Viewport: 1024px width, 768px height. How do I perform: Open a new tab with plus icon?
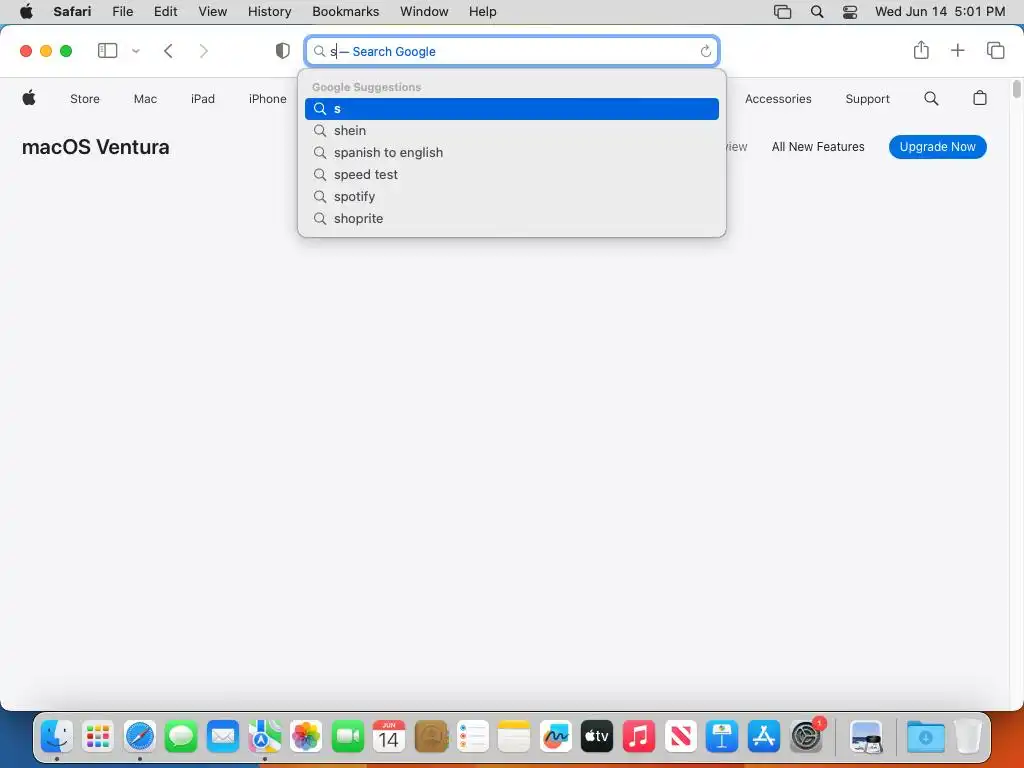coord(957,50)
